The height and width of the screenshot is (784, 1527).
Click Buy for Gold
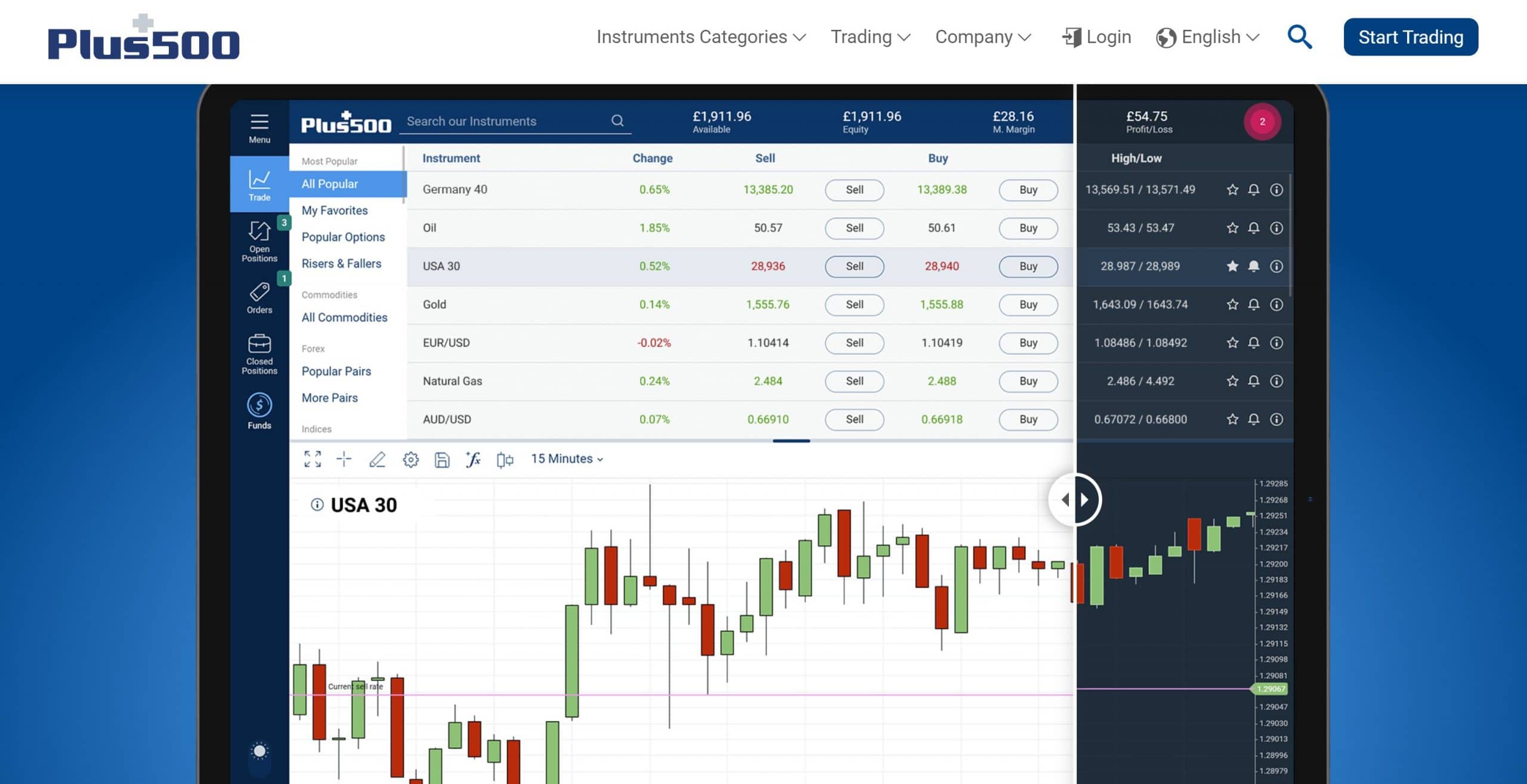tap(1028, 304)
